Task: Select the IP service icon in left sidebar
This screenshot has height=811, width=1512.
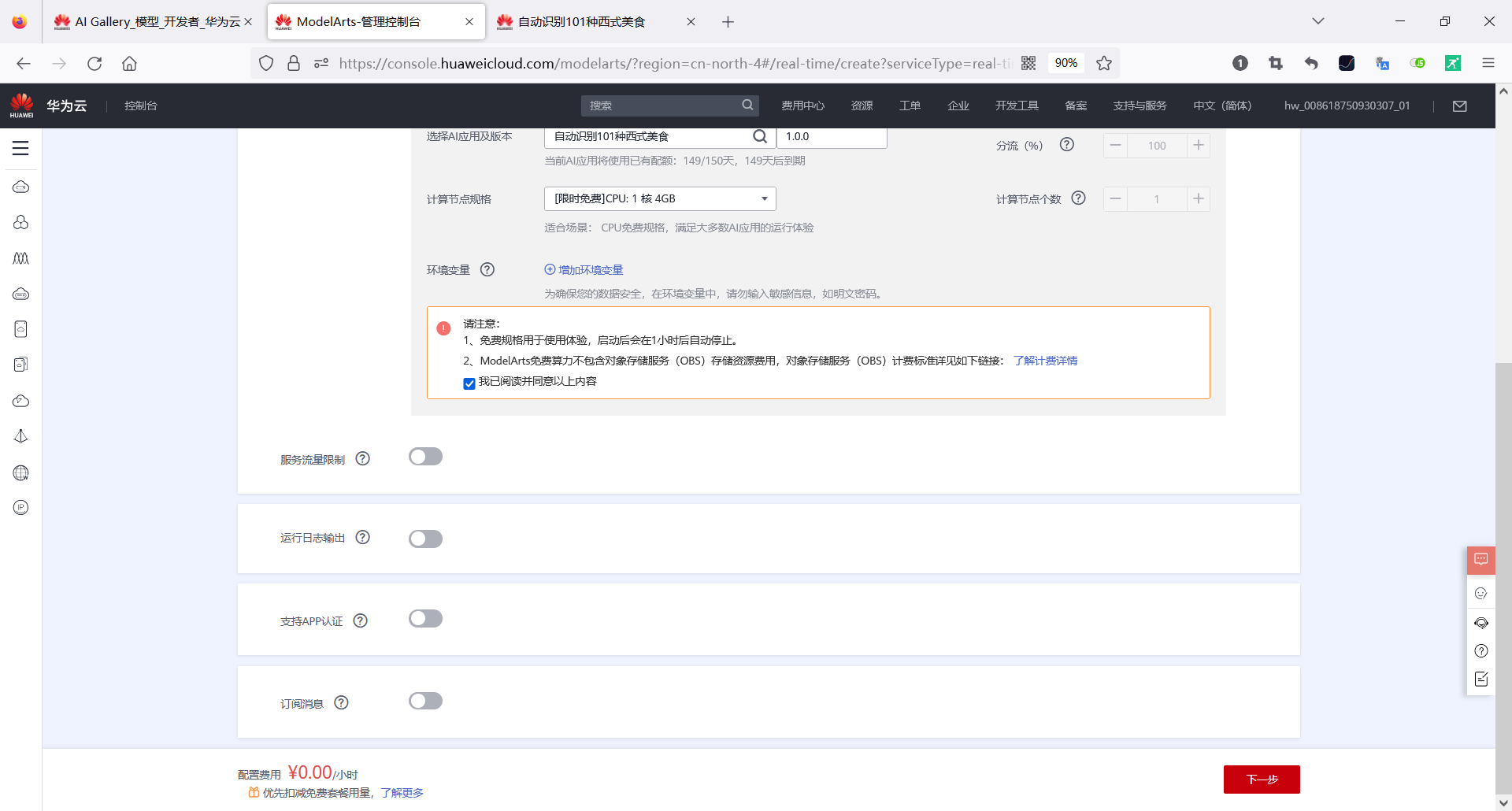Action: [x=20, y=507]
